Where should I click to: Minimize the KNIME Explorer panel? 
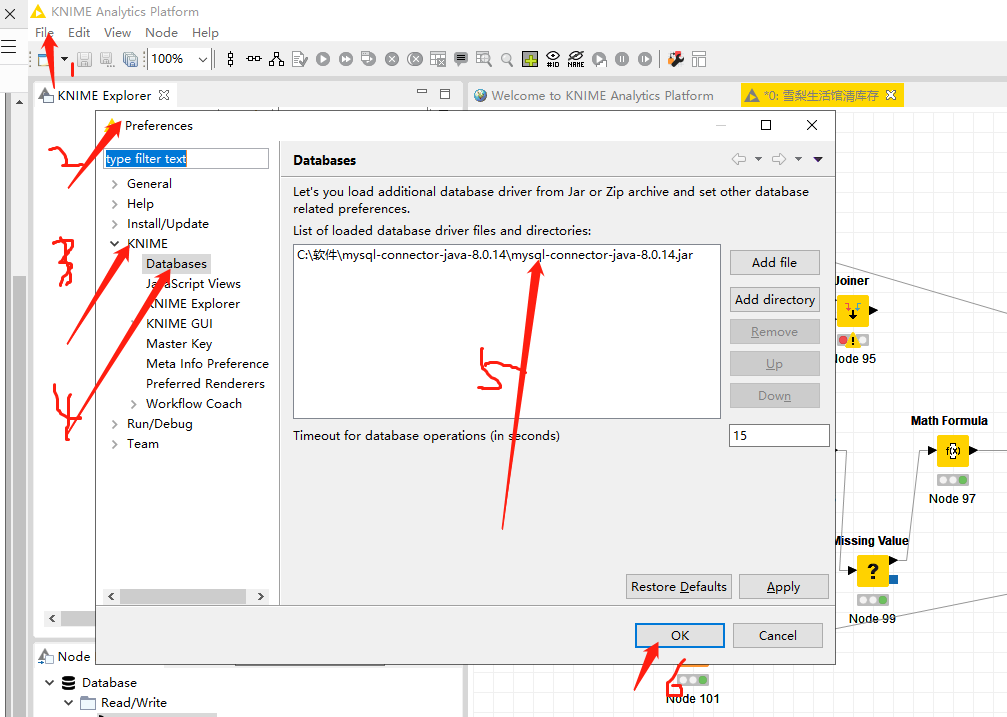click(x=422, y=92)
